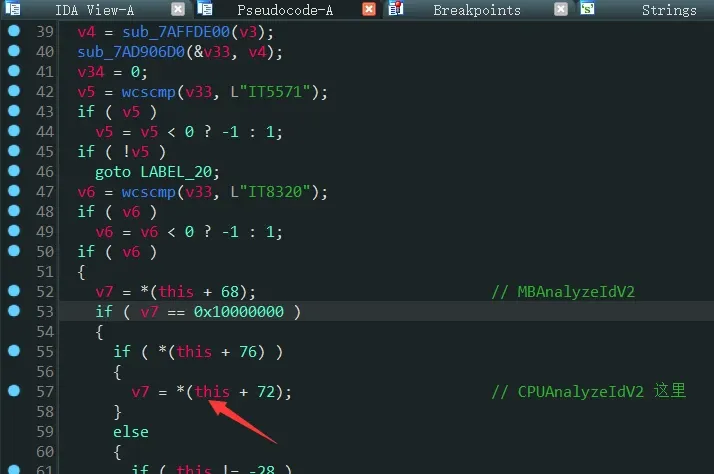
Task: Click offset 76 on line 55
Action: 248,352
